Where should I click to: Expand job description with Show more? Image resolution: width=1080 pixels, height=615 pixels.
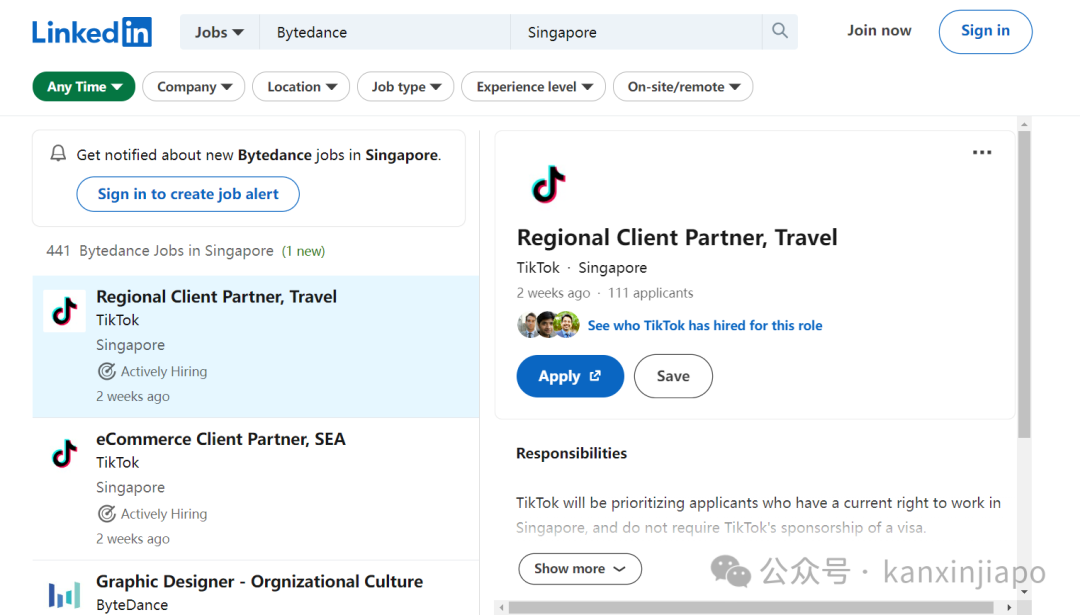point(580,569)
